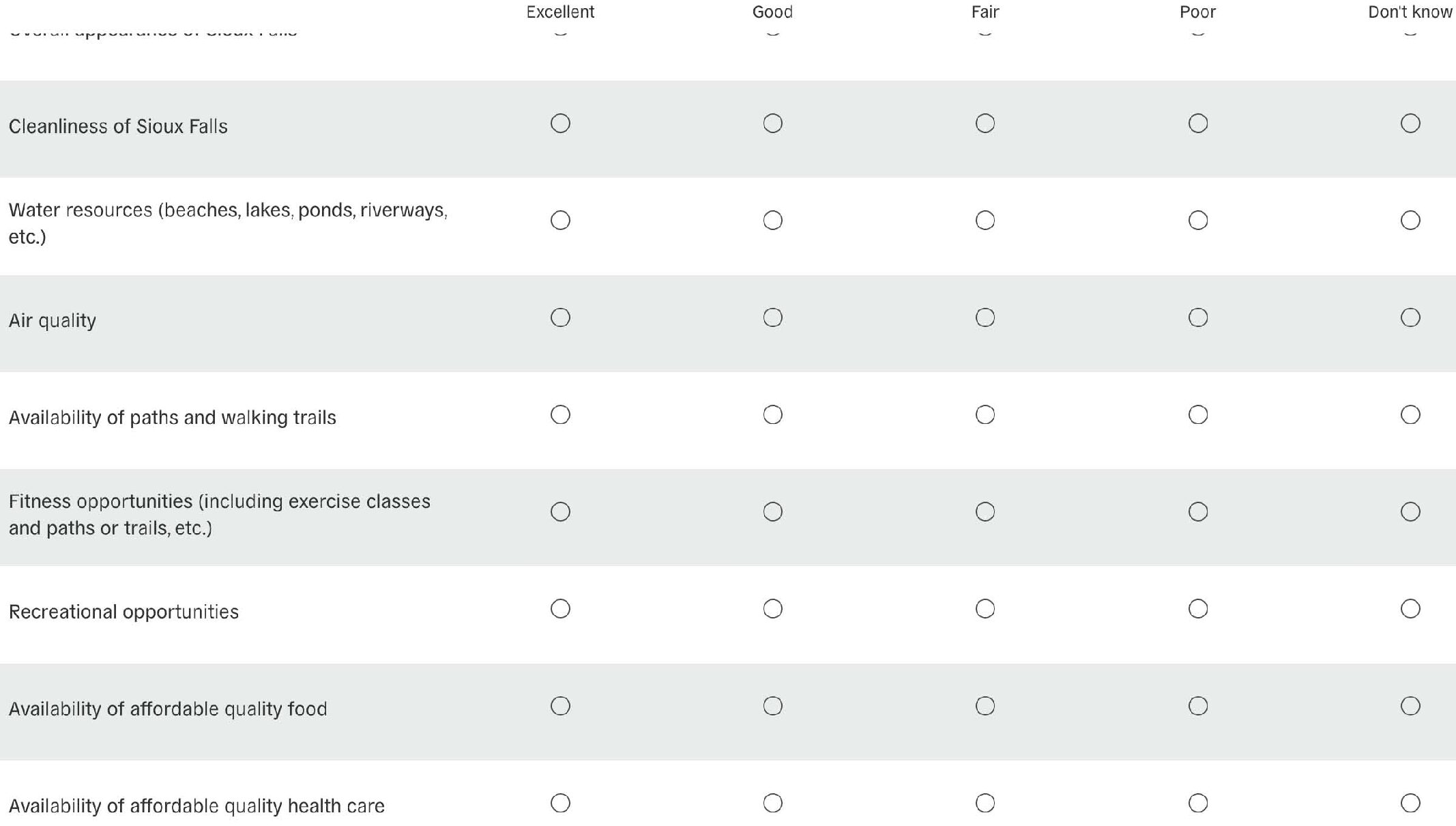Rate affordable quality food availability Excellent
This screenshot has height=826, width=1456.
560,706
